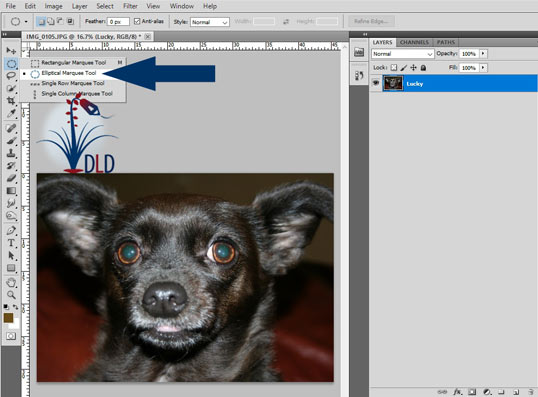Screen dimensions: 538x397
Task: Choose Subtract from selection mode
Action: coord(60,22)
